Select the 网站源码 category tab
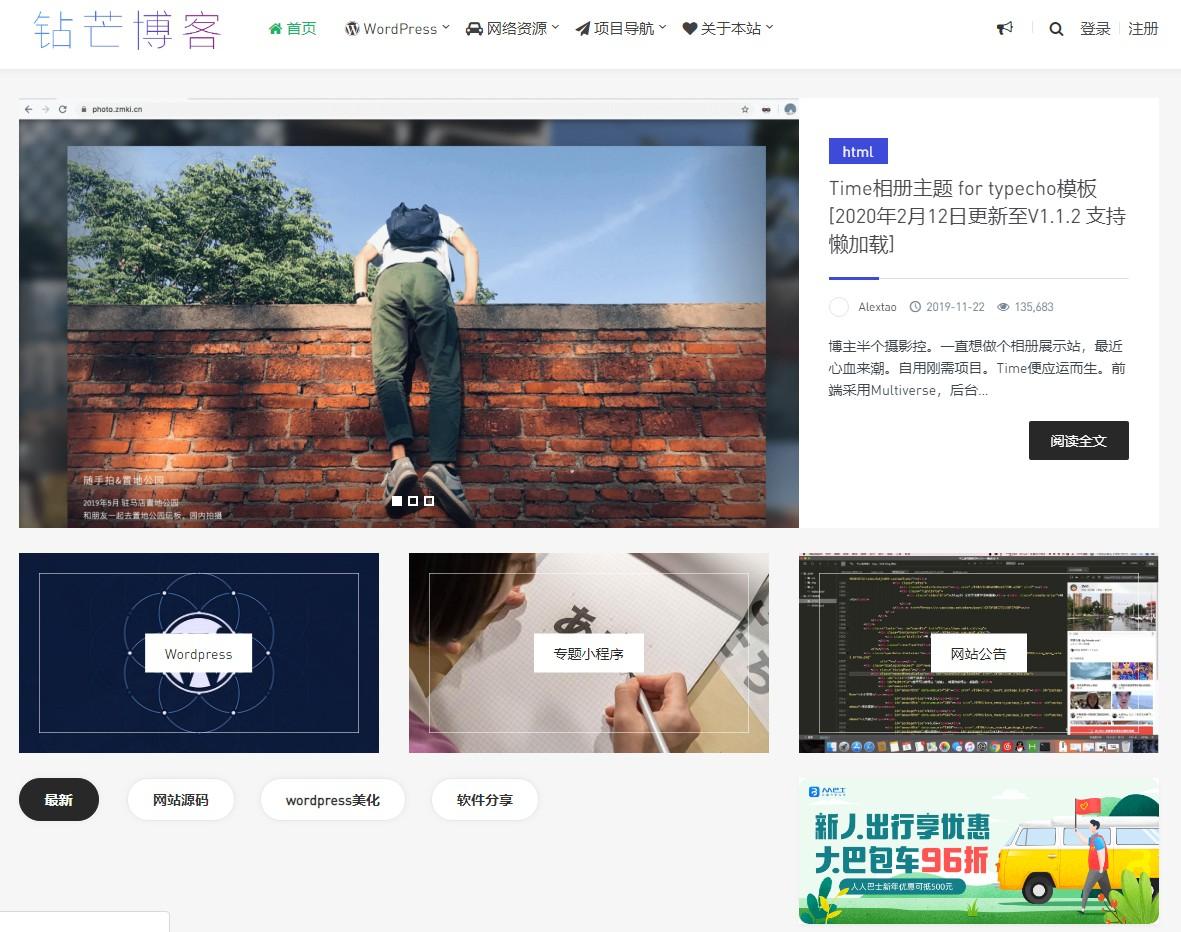This screenshot has width=1181, height=932. click(x=181, y=800)
